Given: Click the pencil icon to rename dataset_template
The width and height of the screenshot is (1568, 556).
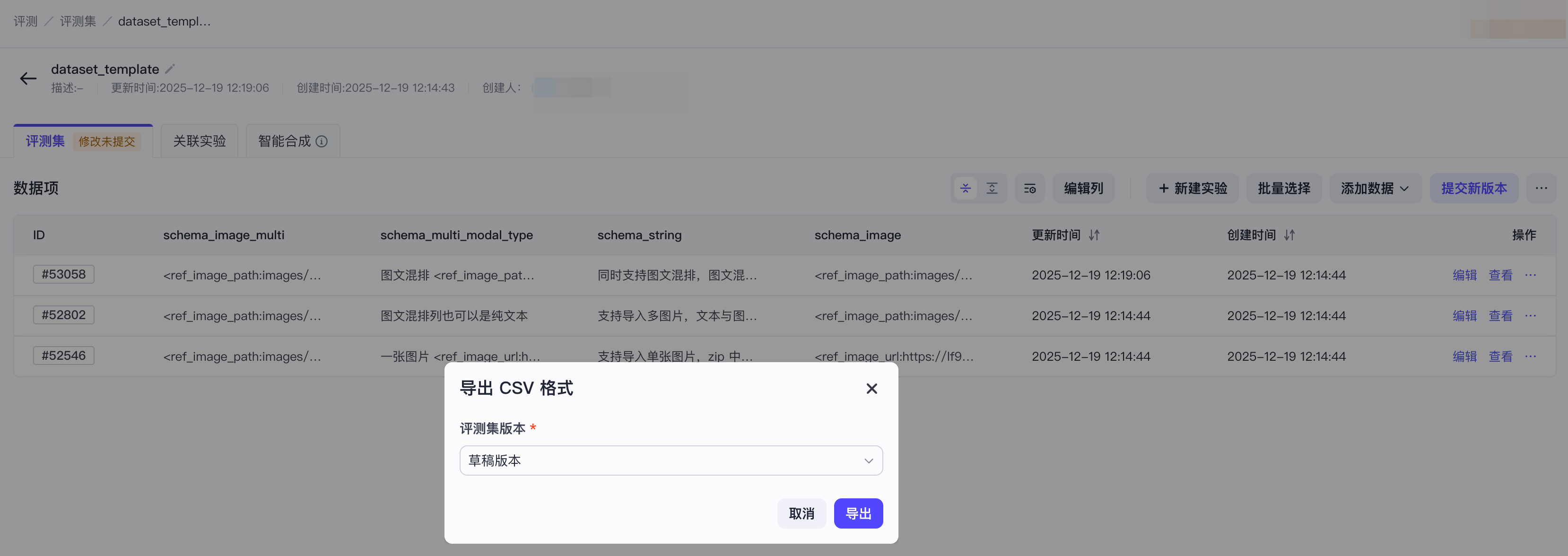Looking at the screenshot, I should point(170,69).
